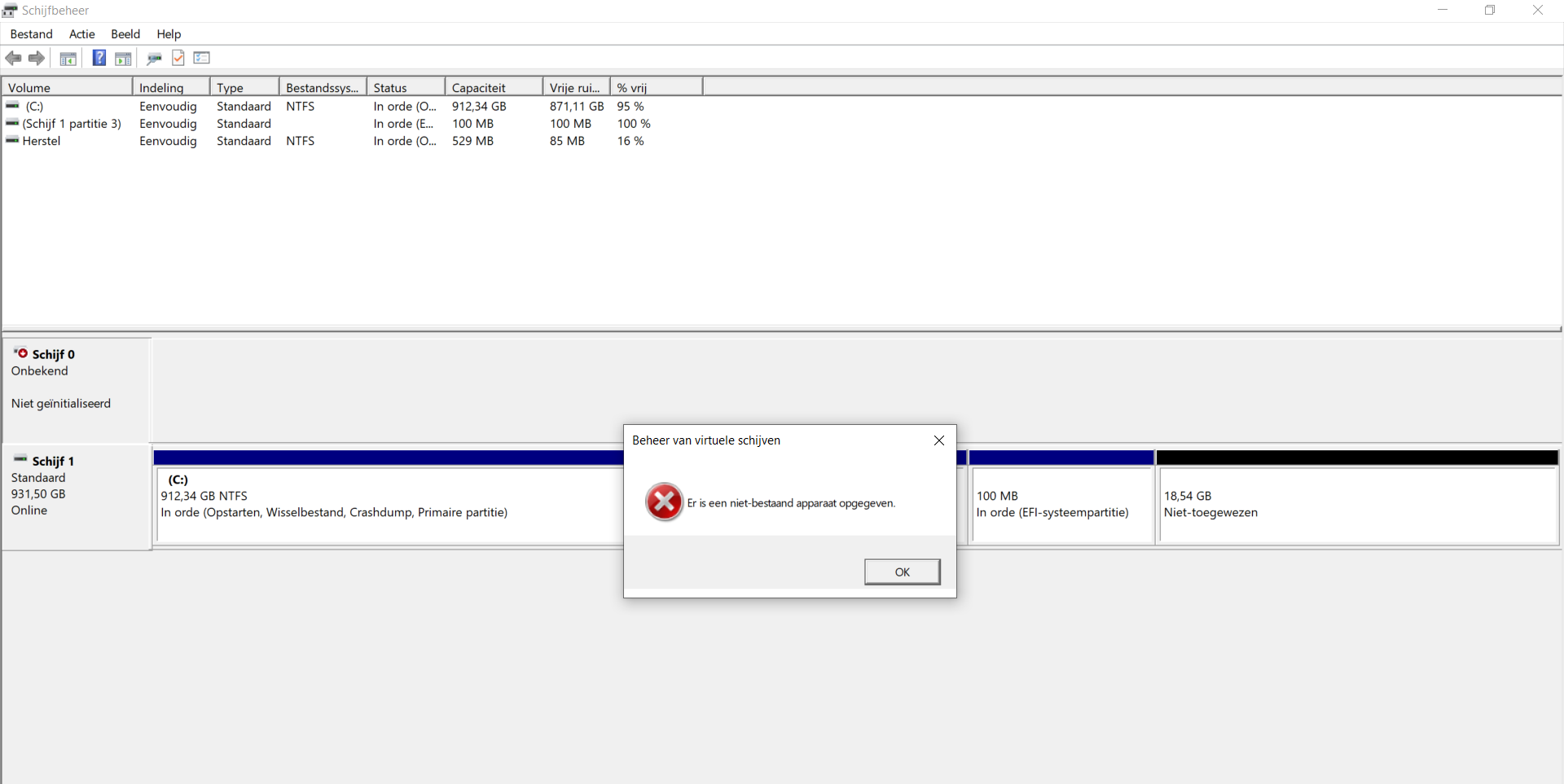Image resolution: width=1564 pixels, height=784 pixels.
Task: Click the action pane toolbar icon
Action: pyautogui.click(x=123, y=58)
